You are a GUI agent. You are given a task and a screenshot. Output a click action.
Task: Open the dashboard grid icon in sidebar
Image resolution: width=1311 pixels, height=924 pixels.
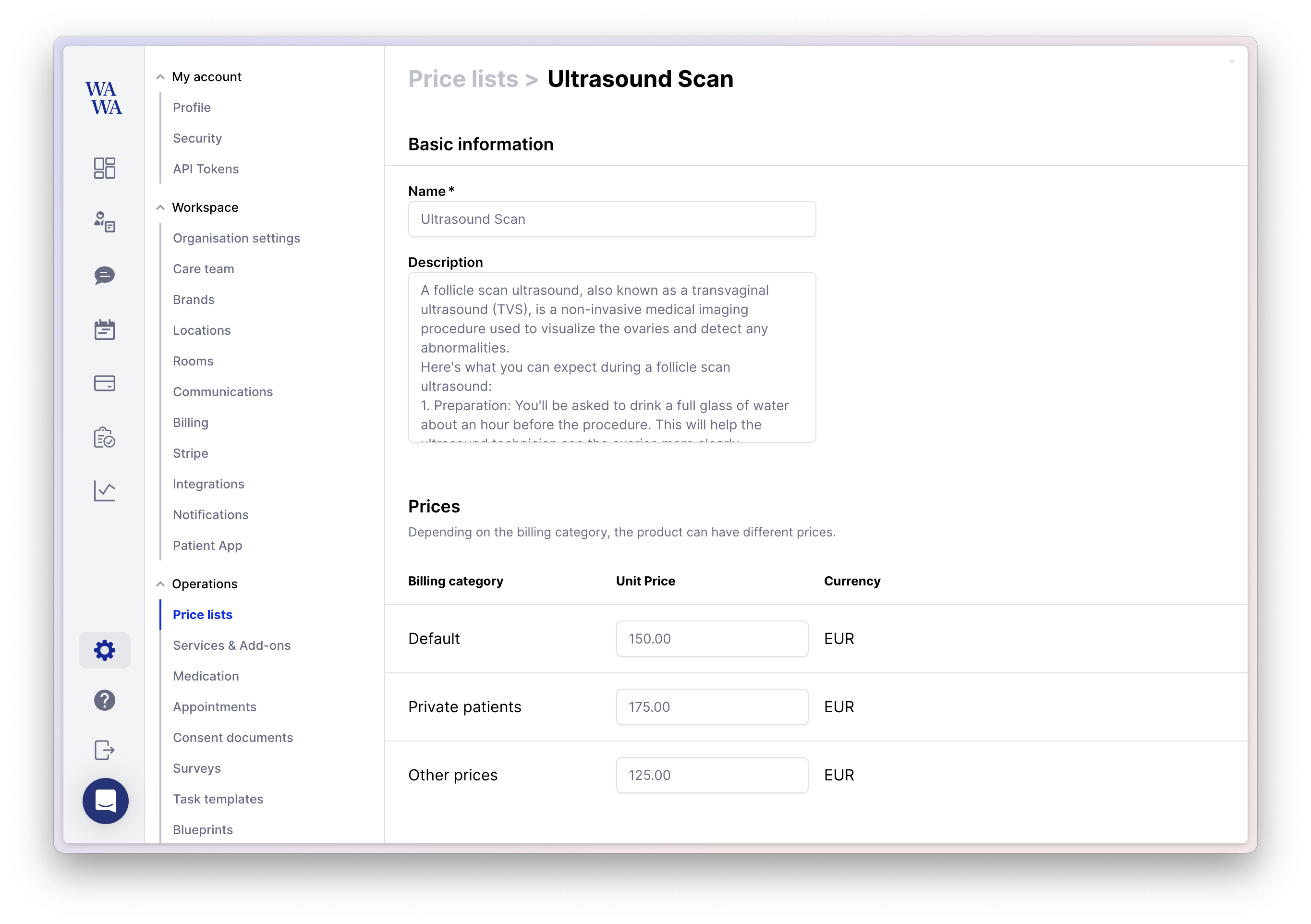pyautogui.click(x=105, y=168)
